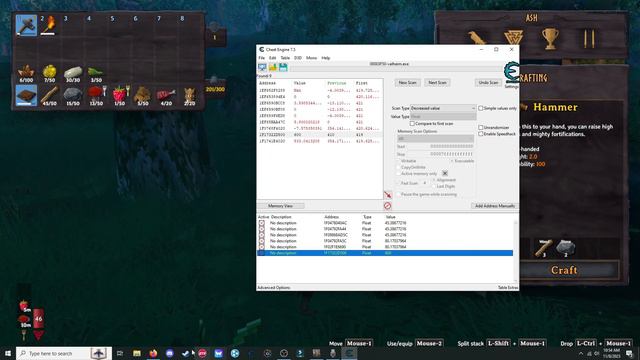This screenshot has height=360, width=640.
Task: Select the raspberry item in inventory
Action: 120,96
